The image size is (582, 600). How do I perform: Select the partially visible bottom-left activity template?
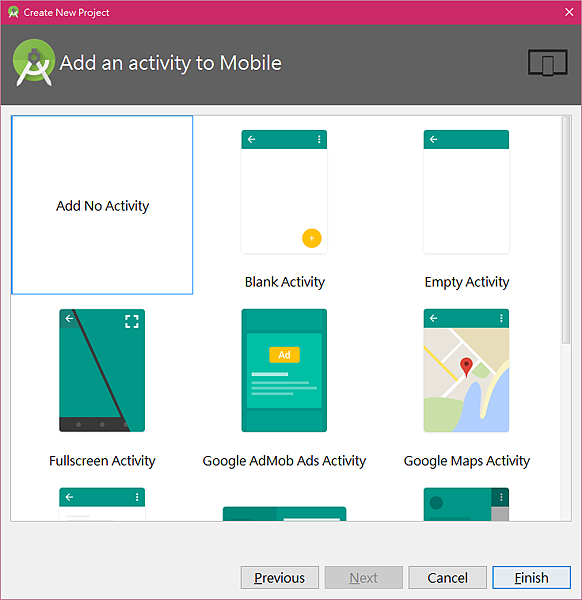point(102,504)
